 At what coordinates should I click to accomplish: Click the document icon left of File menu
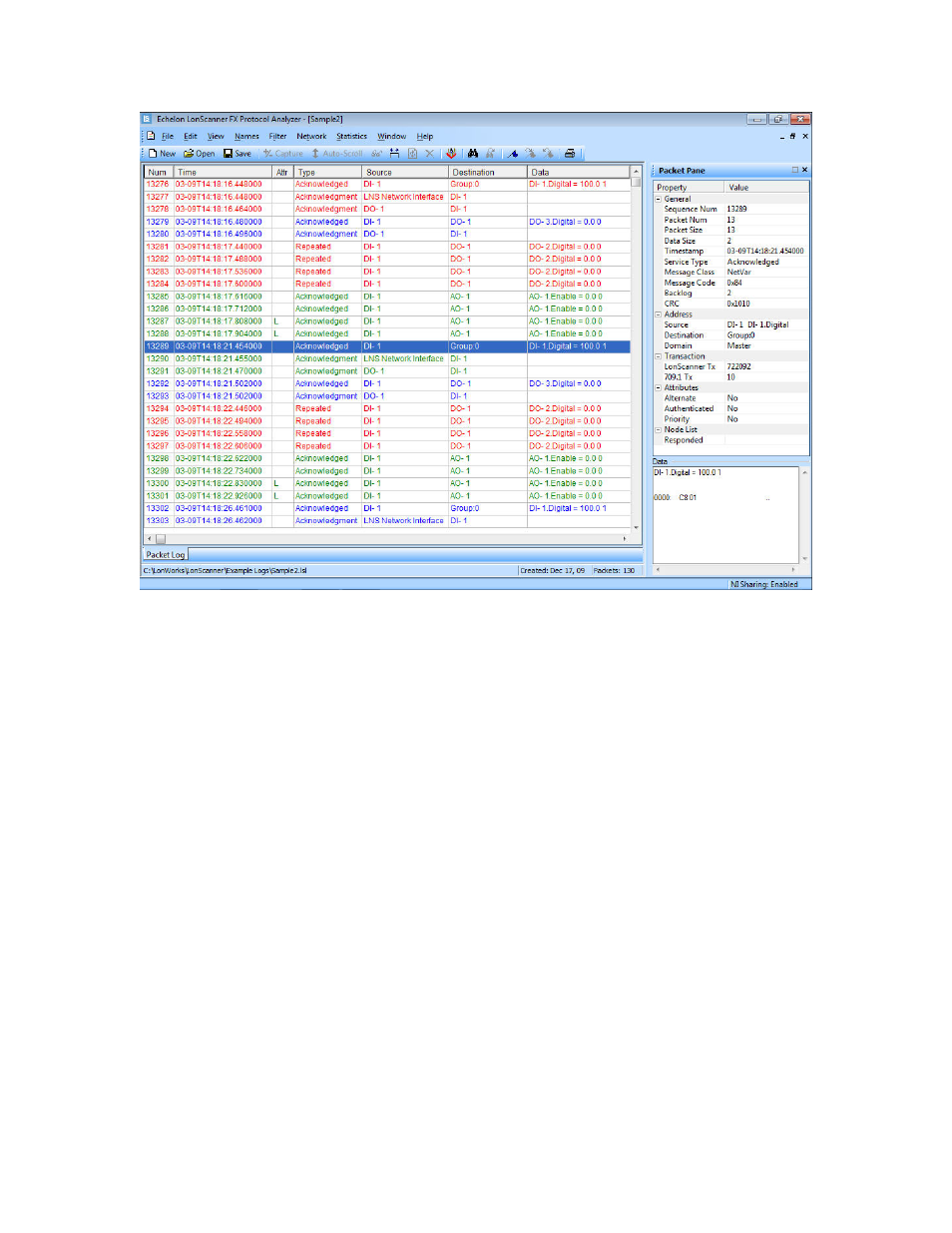point(151,136)
